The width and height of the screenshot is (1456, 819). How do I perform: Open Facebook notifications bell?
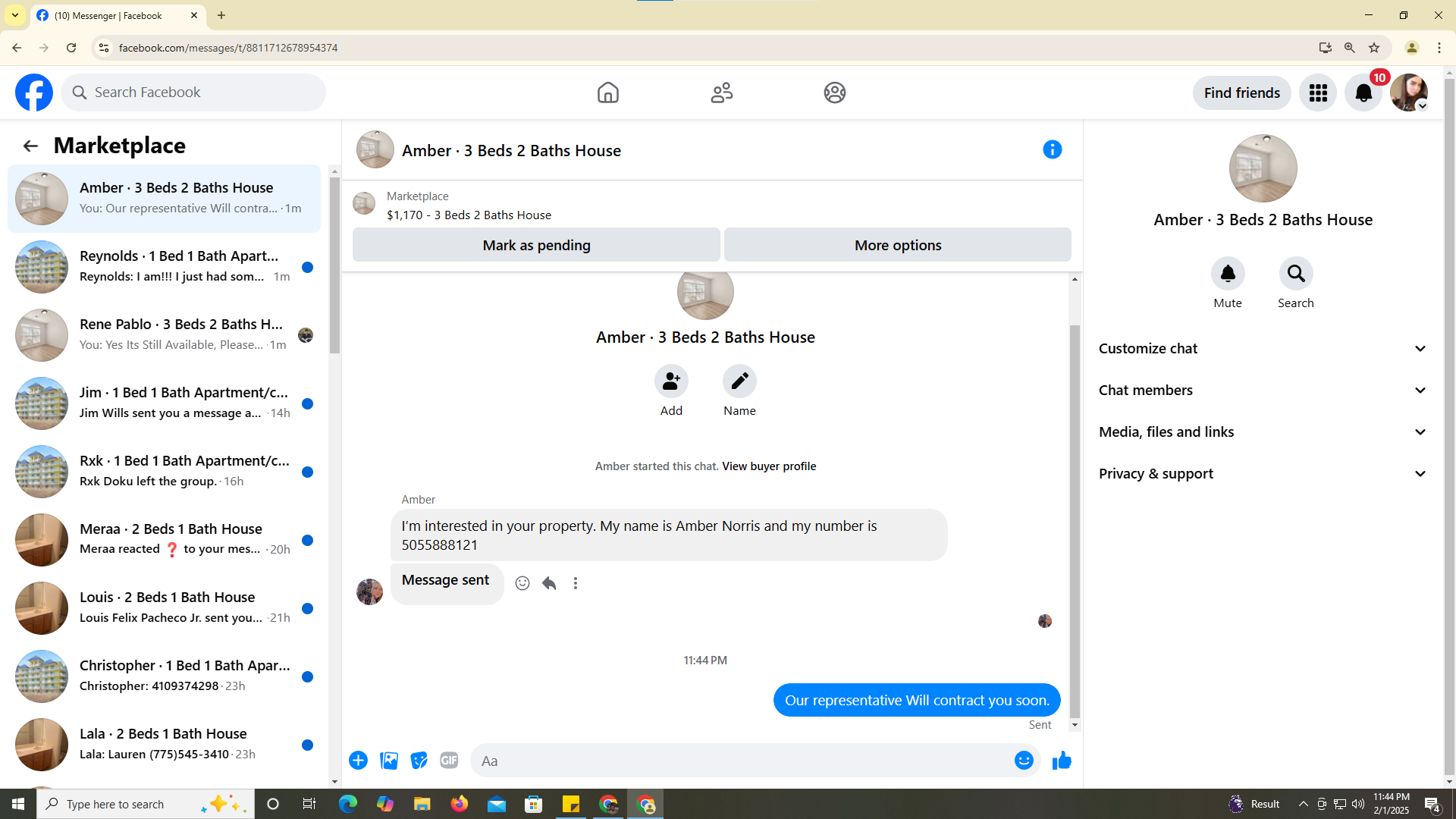tap(1363, 93)
